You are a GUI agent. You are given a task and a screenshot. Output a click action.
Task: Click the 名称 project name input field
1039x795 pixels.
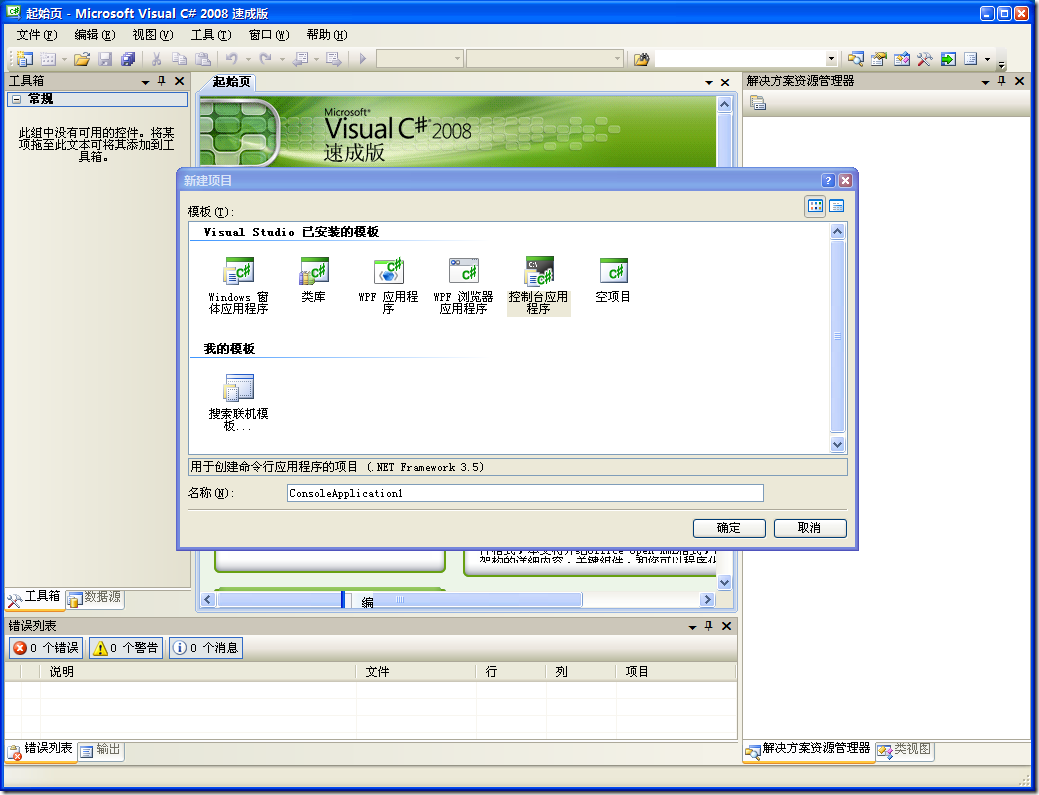point(524,493)
